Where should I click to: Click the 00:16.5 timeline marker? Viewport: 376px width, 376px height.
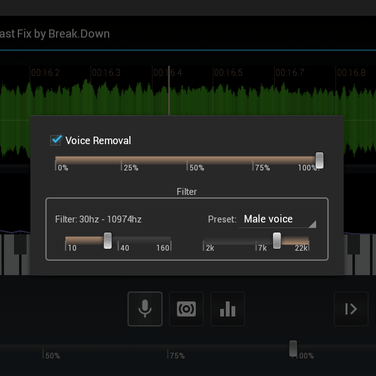[228, 73]
